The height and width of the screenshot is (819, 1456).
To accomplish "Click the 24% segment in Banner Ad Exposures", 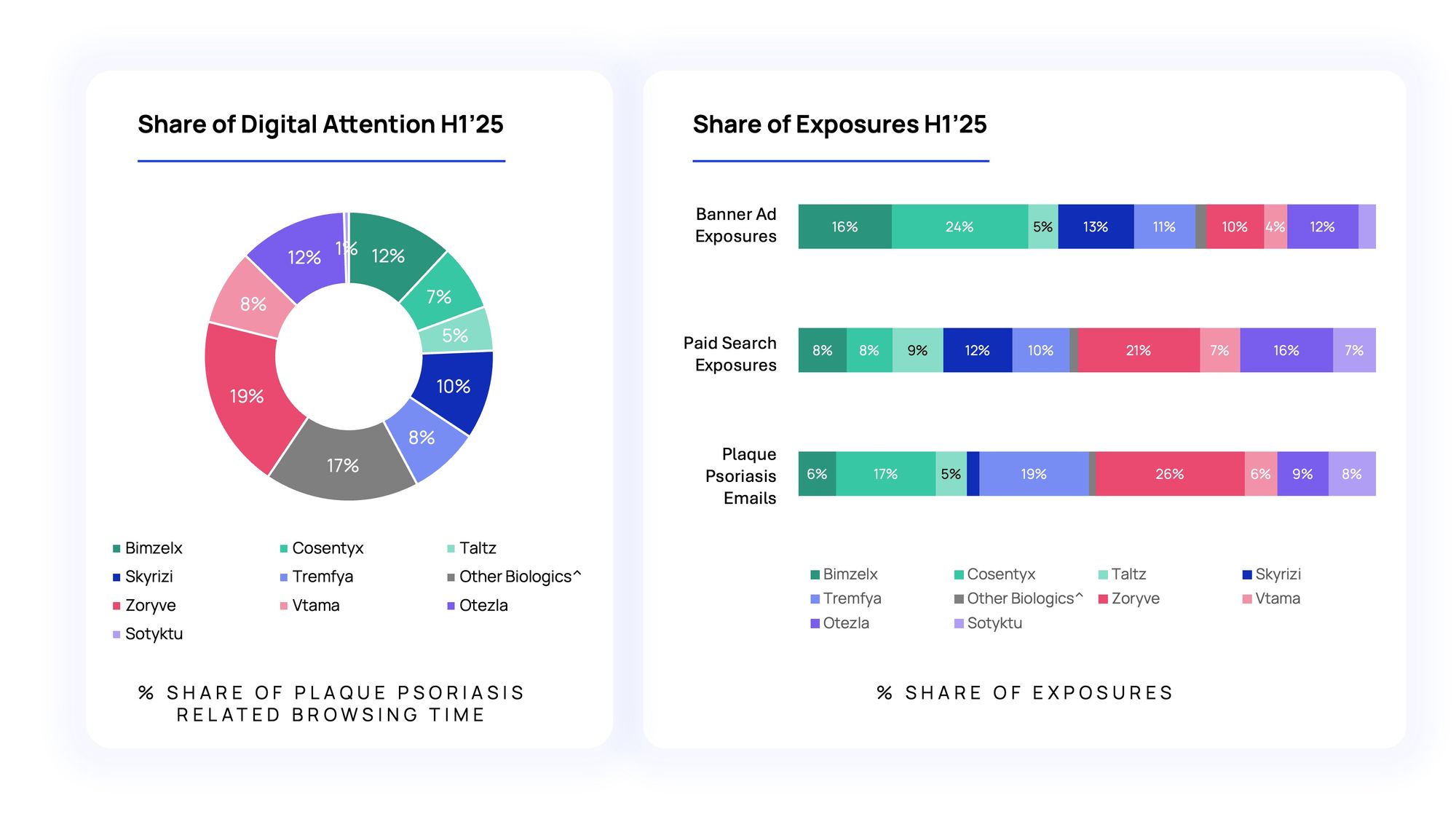I will coord(960,226).
